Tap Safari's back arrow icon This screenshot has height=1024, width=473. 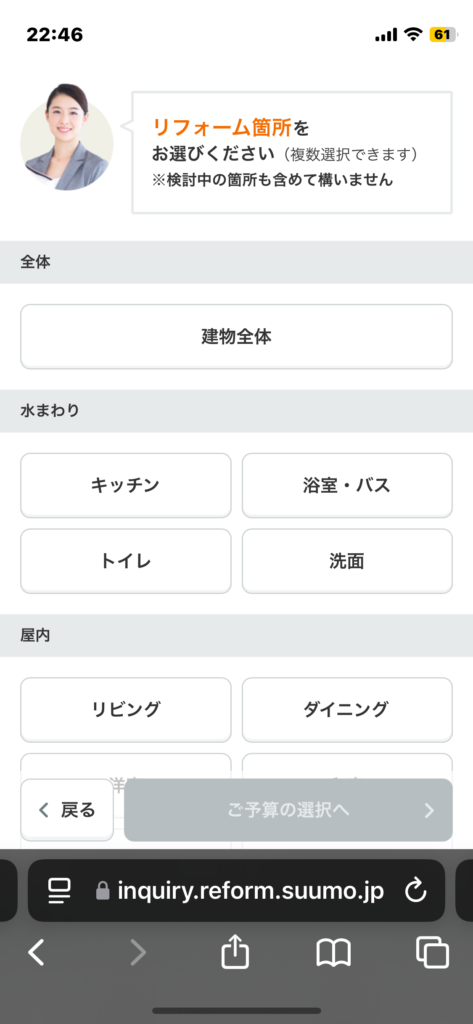(37, 953)
